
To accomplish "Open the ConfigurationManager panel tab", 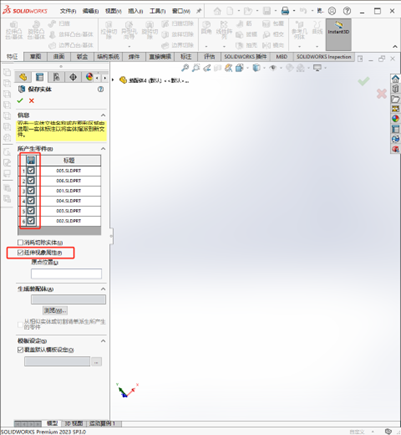I will click(x=56, y=77).
